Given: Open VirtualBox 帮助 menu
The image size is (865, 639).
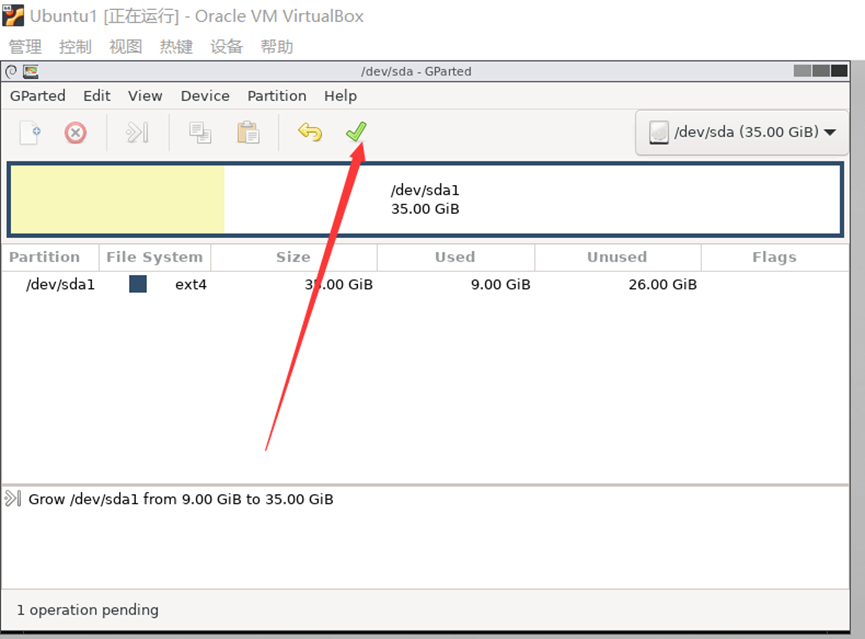Looking at the screenshot, I should point(277,47).
